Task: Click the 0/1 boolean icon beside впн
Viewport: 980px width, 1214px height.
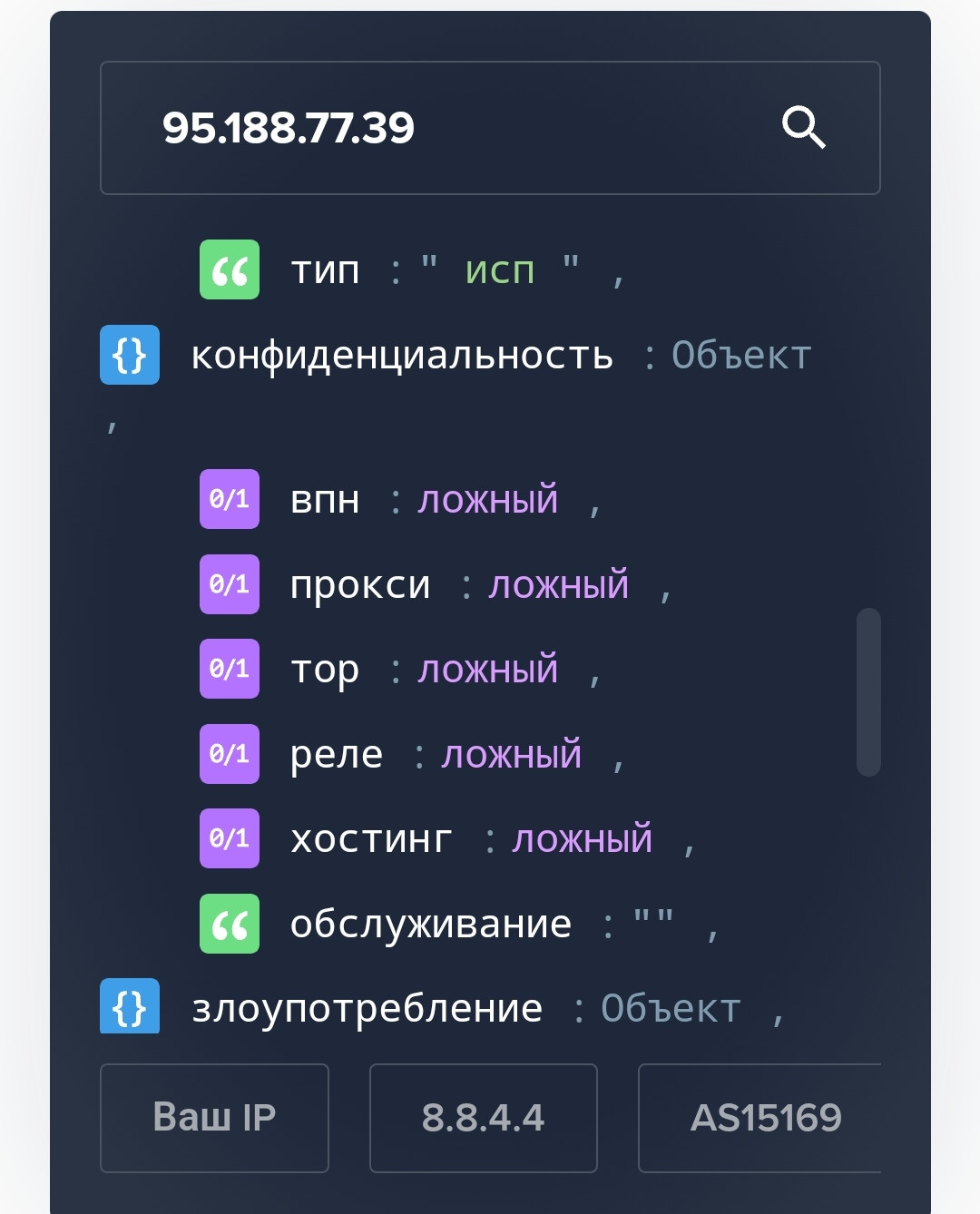Action: tap(230, 499)
